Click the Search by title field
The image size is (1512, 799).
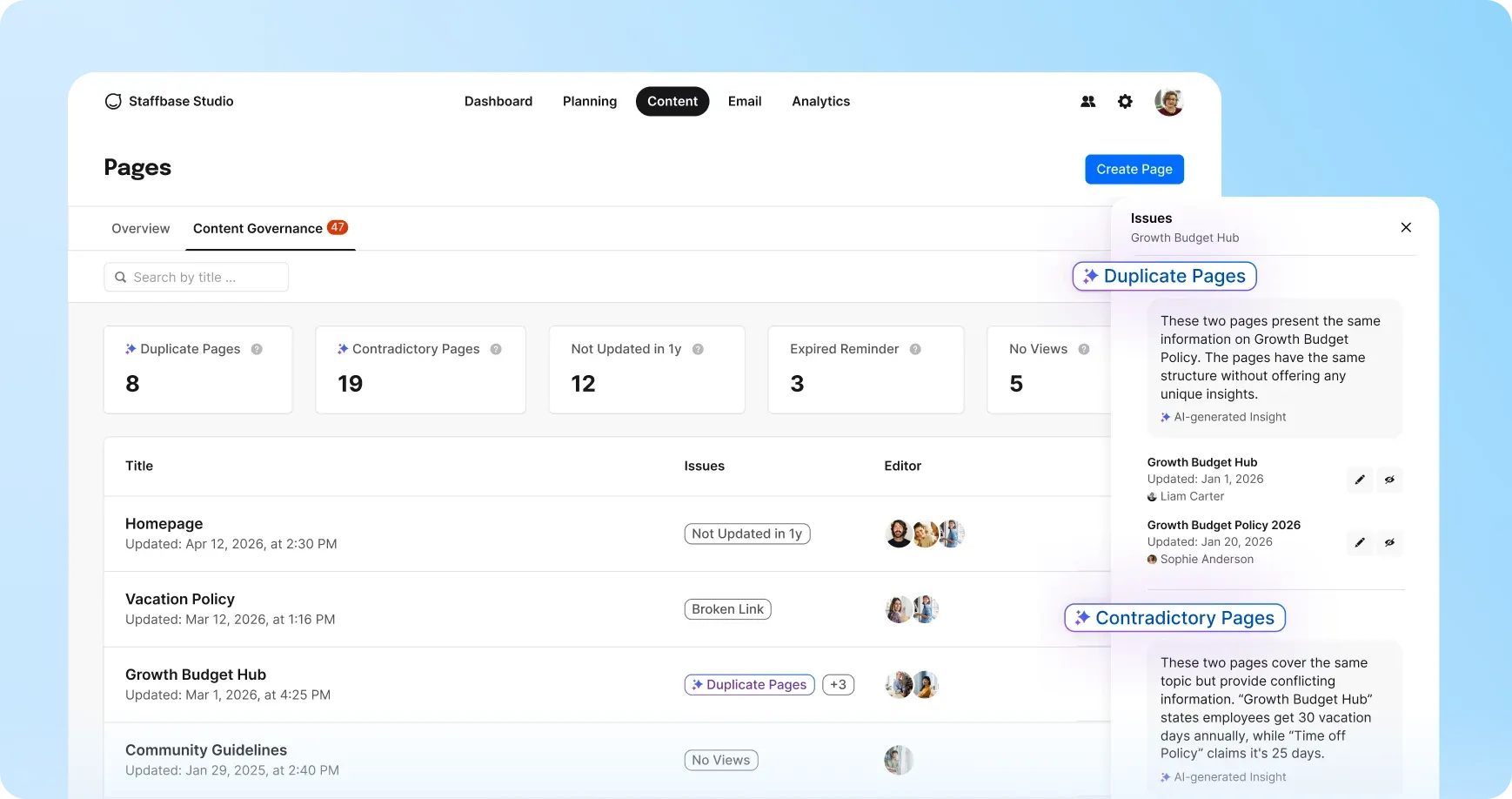point(197,278)
